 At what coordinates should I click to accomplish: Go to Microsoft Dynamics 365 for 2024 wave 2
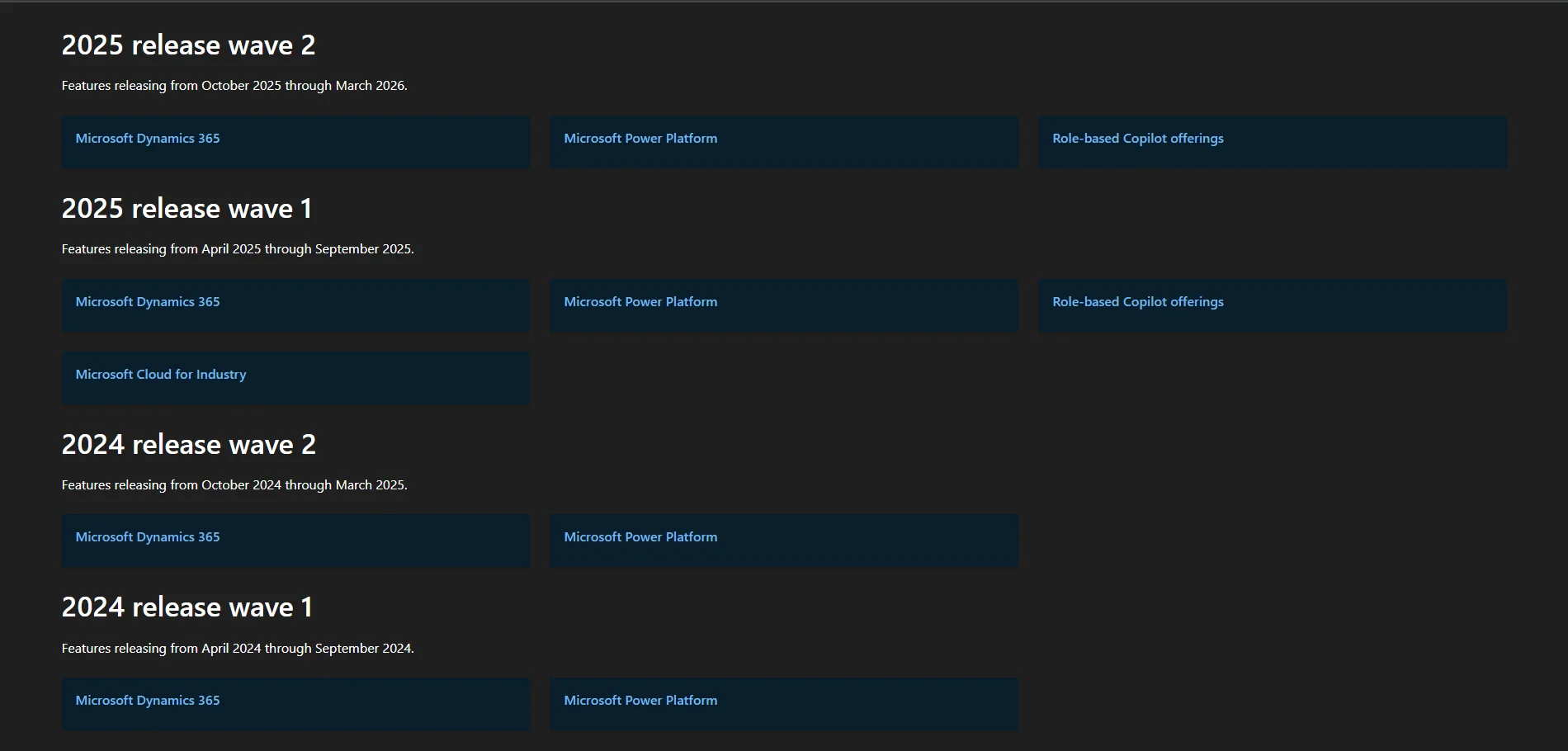[148, 537]
